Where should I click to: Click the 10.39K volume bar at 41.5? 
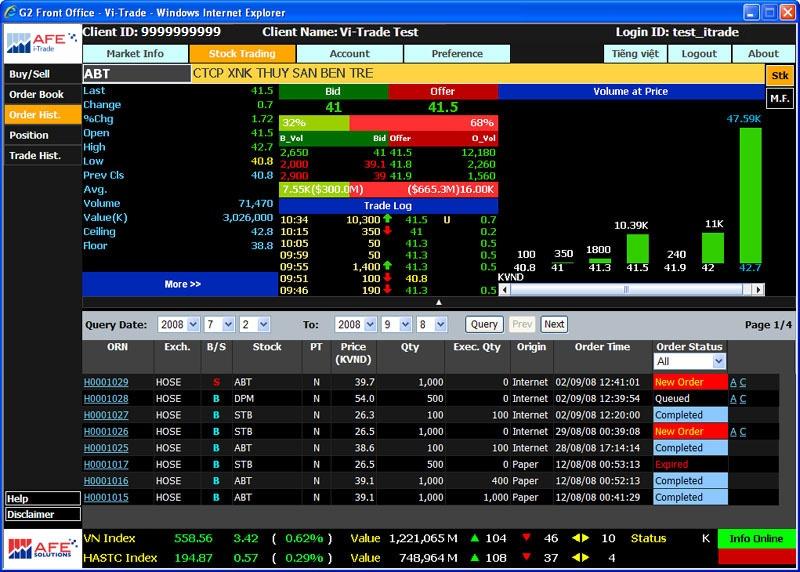coord(637,248)
